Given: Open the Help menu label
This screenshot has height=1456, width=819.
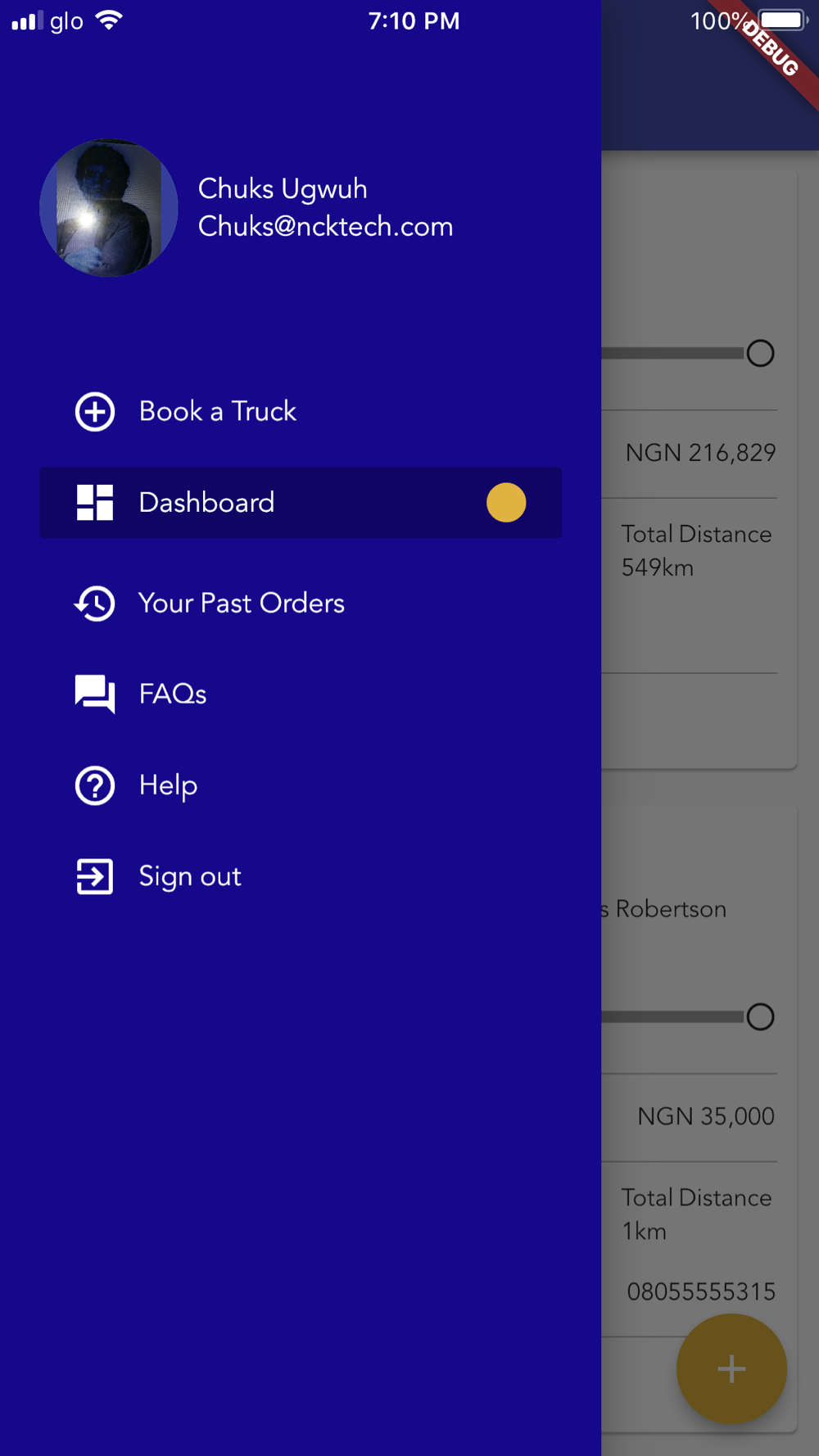Looking at the screenshot, I should tap(168, 785).
